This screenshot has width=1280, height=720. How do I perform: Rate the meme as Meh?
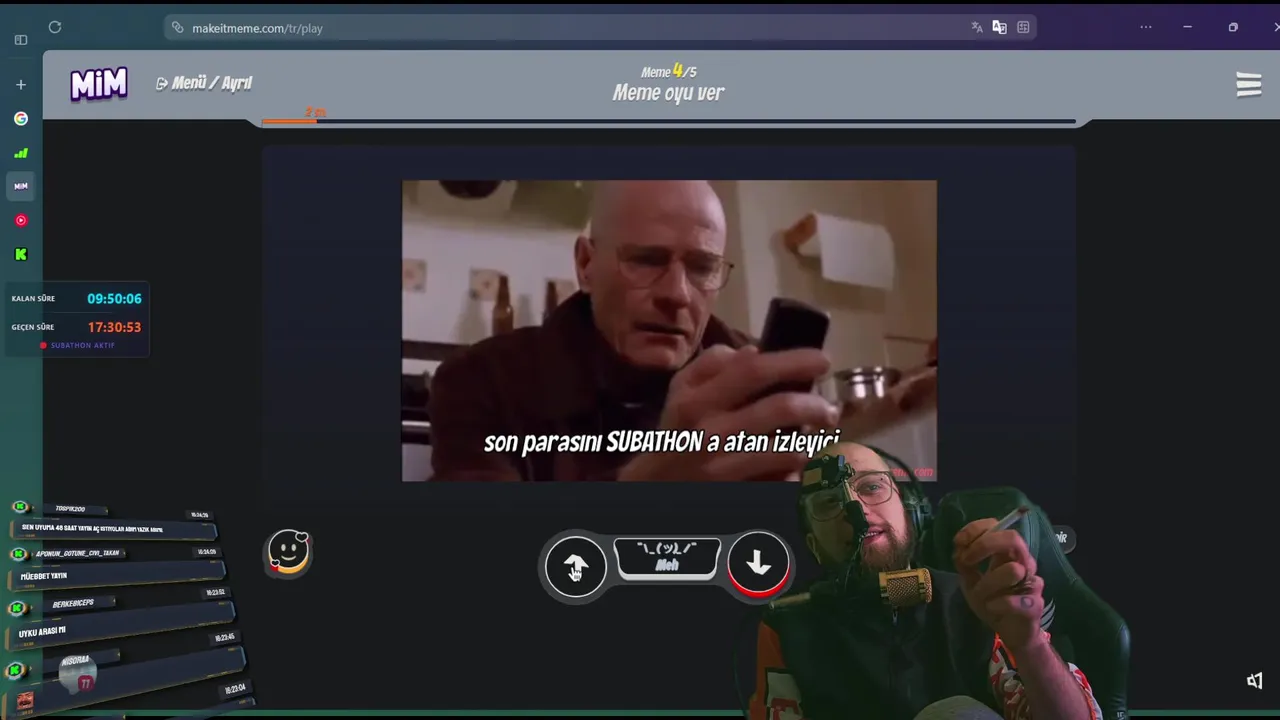pos(667,558)
